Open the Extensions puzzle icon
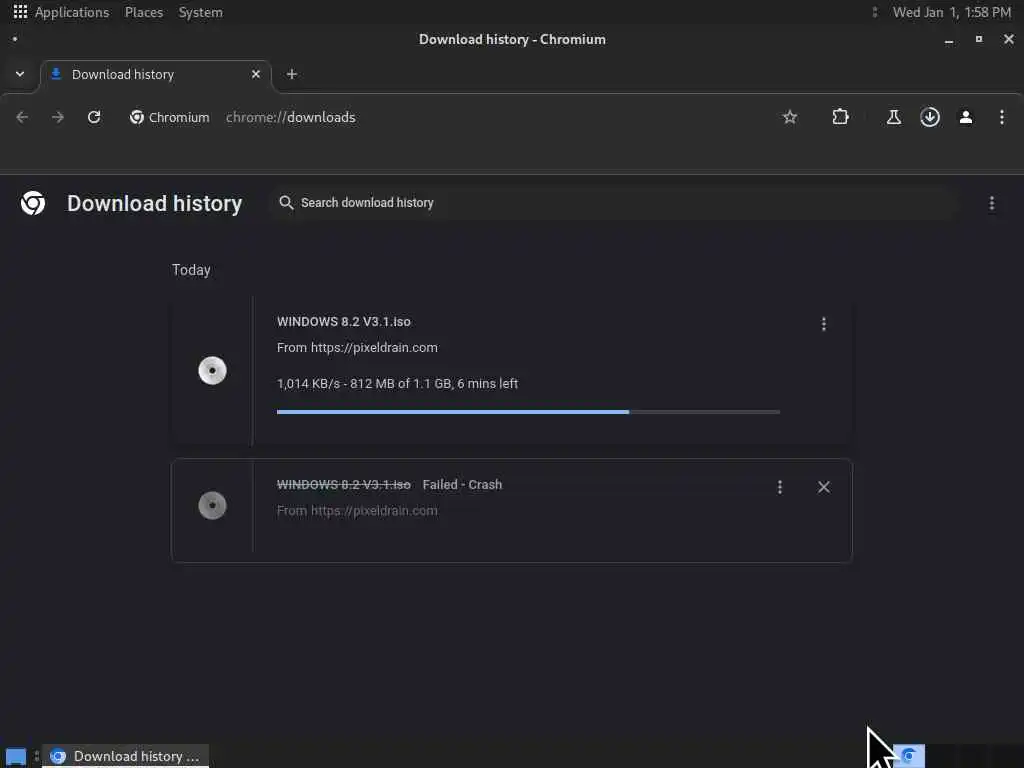The width and height of the screenshot is (1024, 768). tap(840, 118)
